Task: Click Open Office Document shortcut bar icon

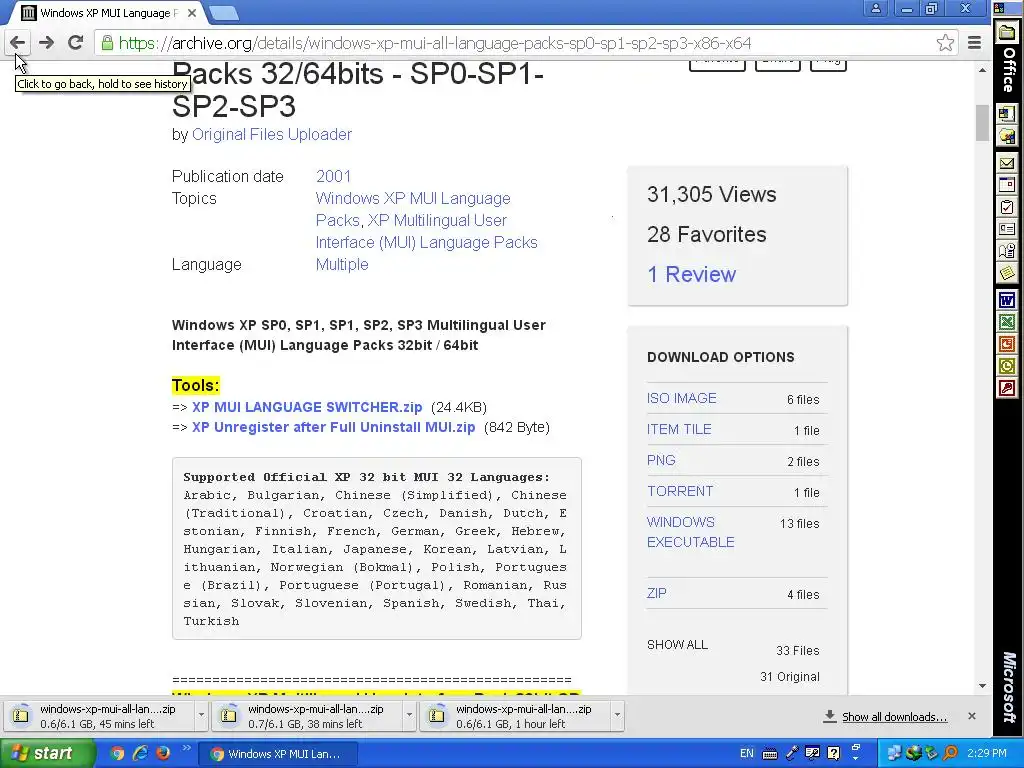Action: click(x=1007, y=136)
